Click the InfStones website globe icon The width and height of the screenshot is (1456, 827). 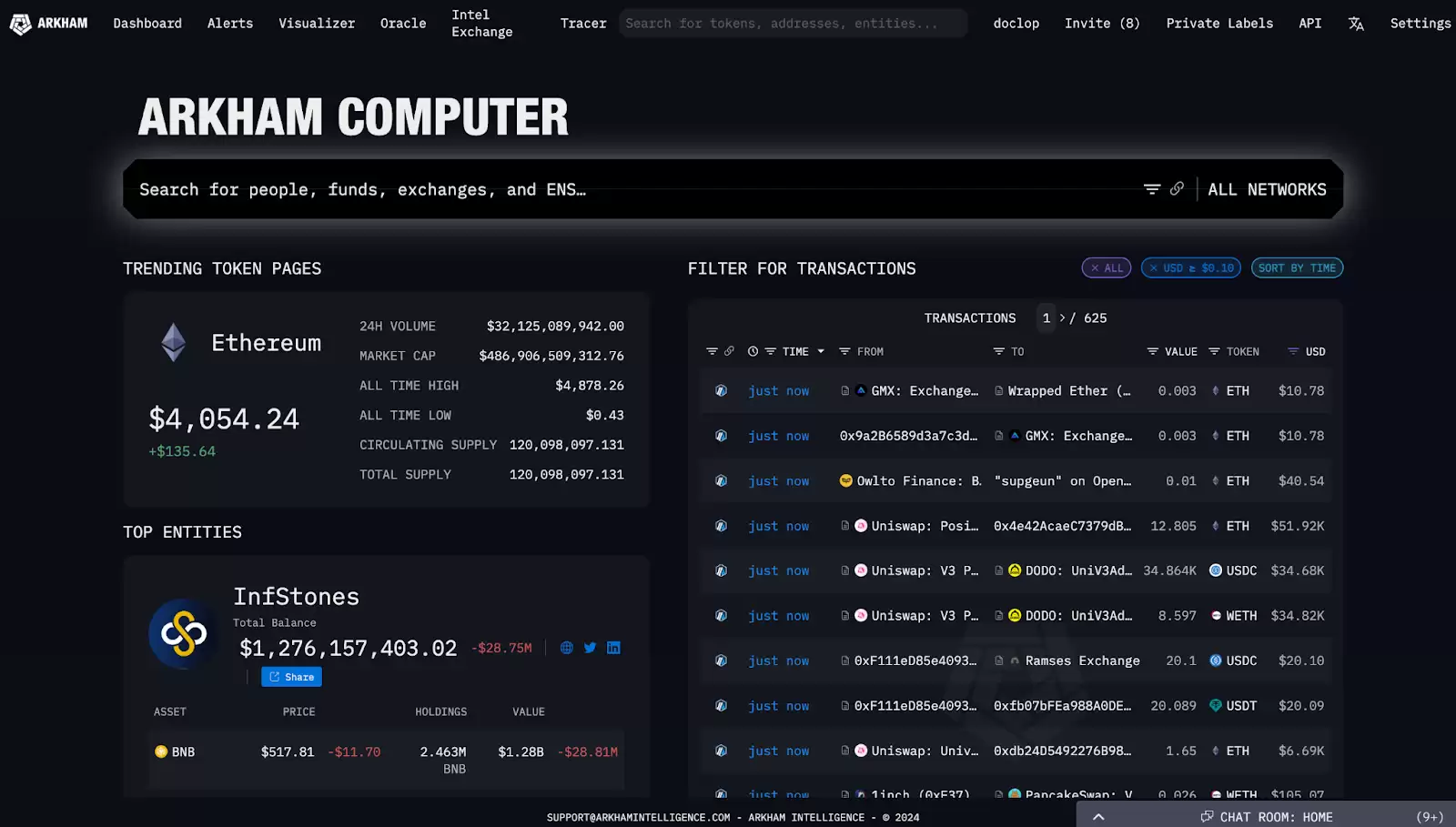566,648
